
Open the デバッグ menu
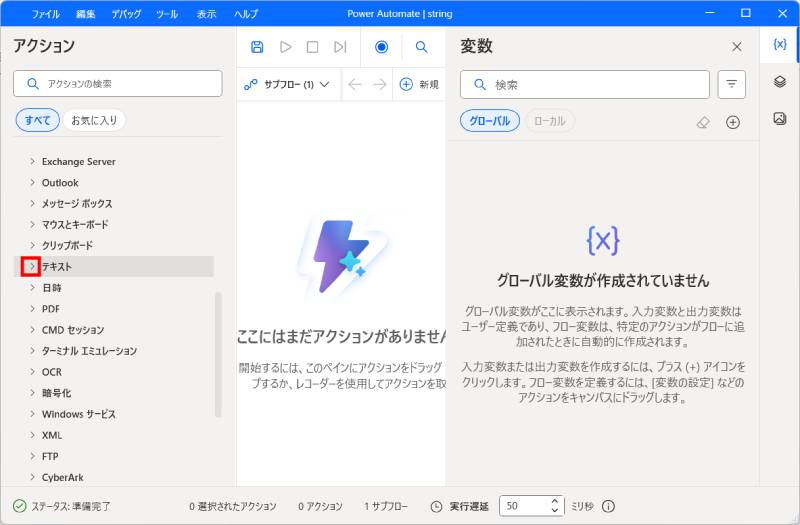126,14
